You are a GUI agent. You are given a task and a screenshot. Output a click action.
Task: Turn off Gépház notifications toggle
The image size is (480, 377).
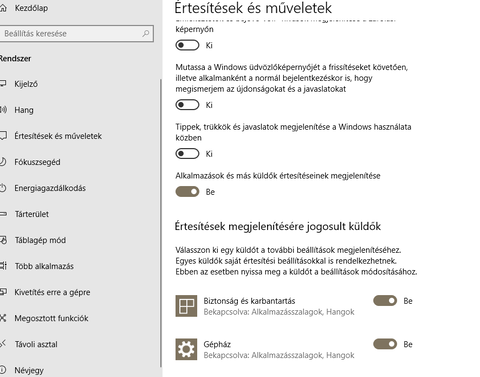tap(385, 344)
